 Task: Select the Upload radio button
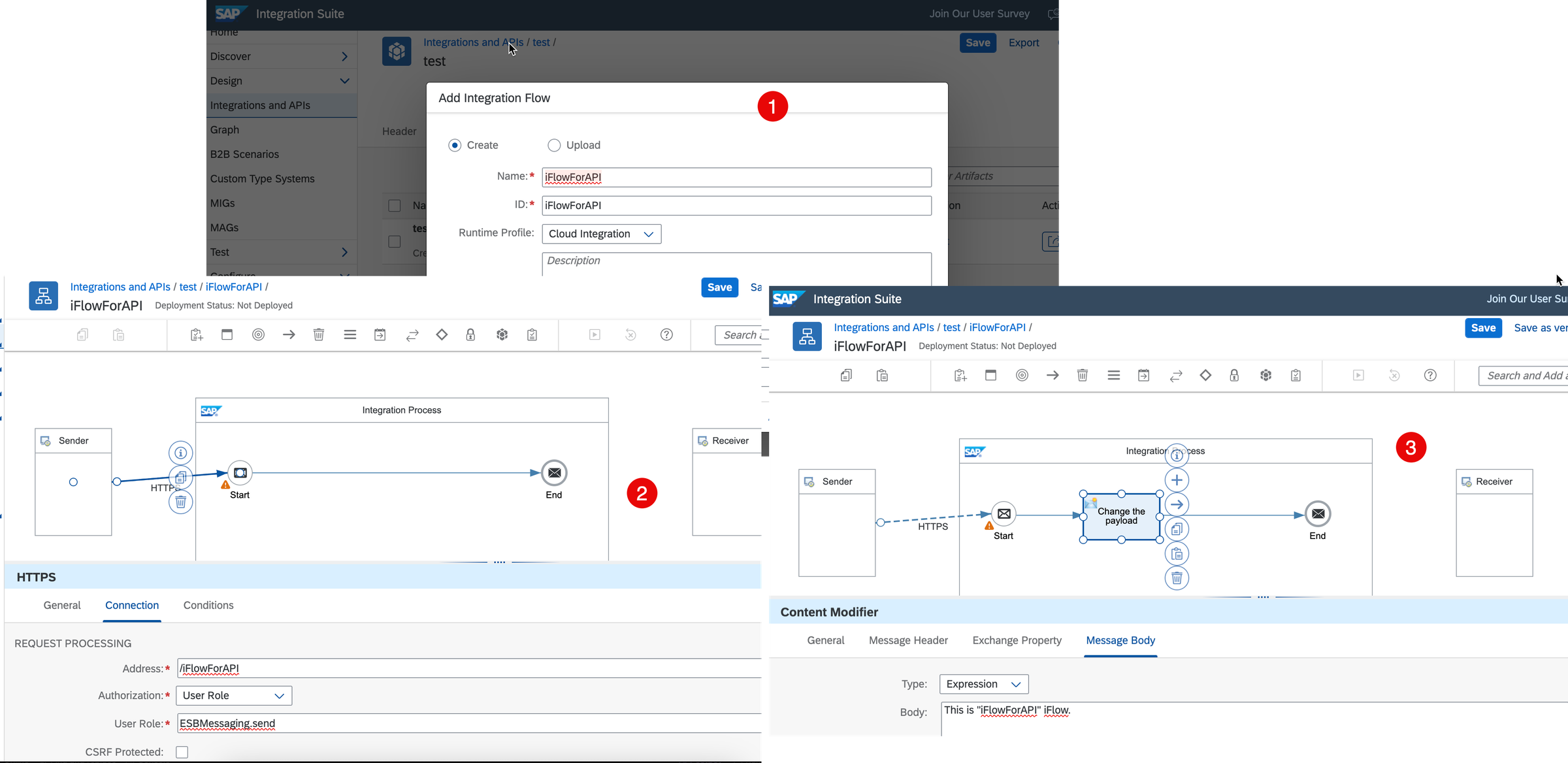pos(553,145)
